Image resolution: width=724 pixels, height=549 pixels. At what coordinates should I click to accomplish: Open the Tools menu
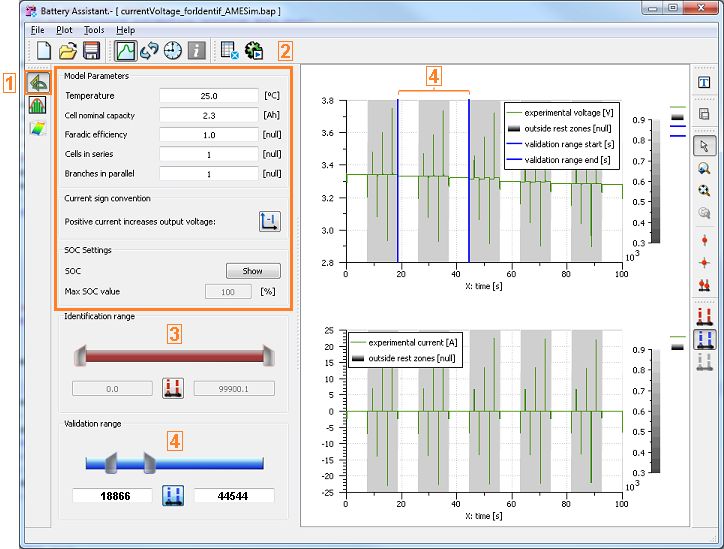(94, 30)
